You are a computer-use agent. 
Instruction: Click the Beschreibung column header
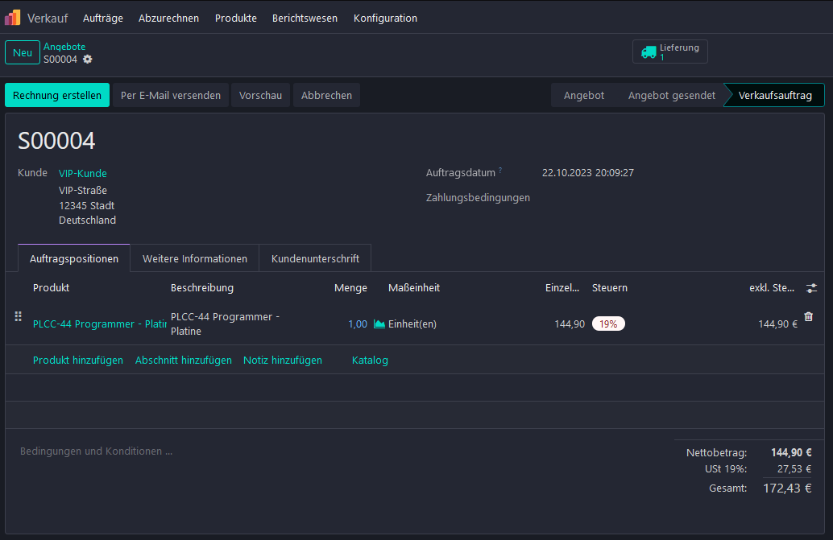(x=202, y=288)
